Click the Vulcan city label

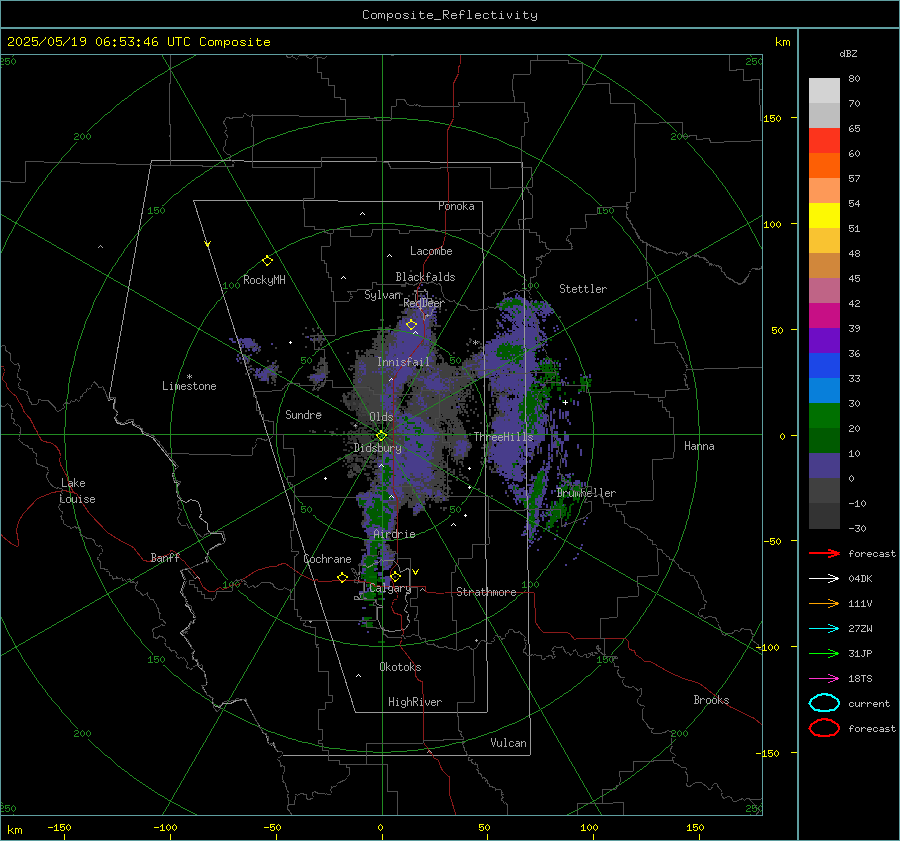(x=508, y=743)
